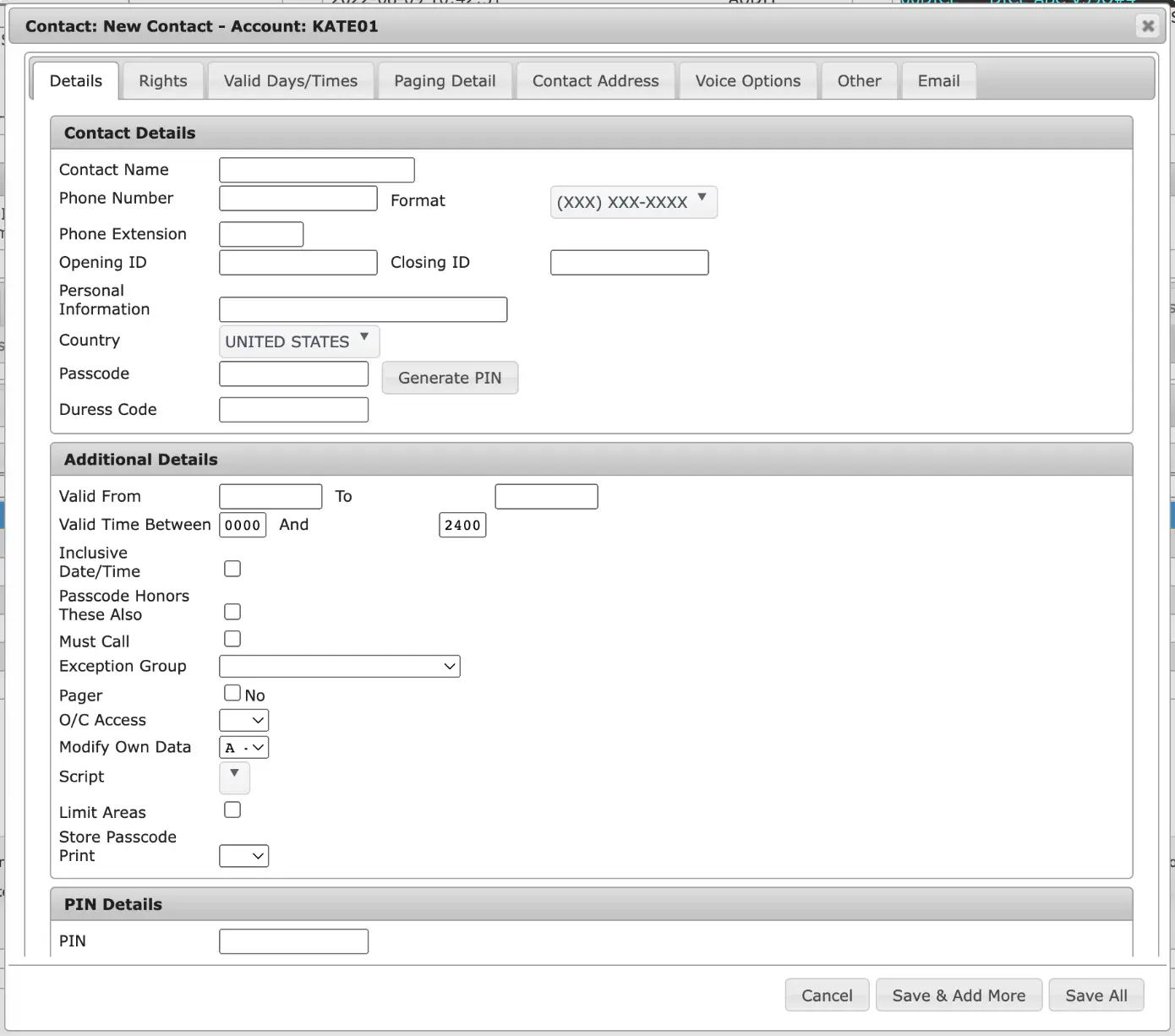
Task: Focus the Contact Name field
Action: (x=317, y=170)
